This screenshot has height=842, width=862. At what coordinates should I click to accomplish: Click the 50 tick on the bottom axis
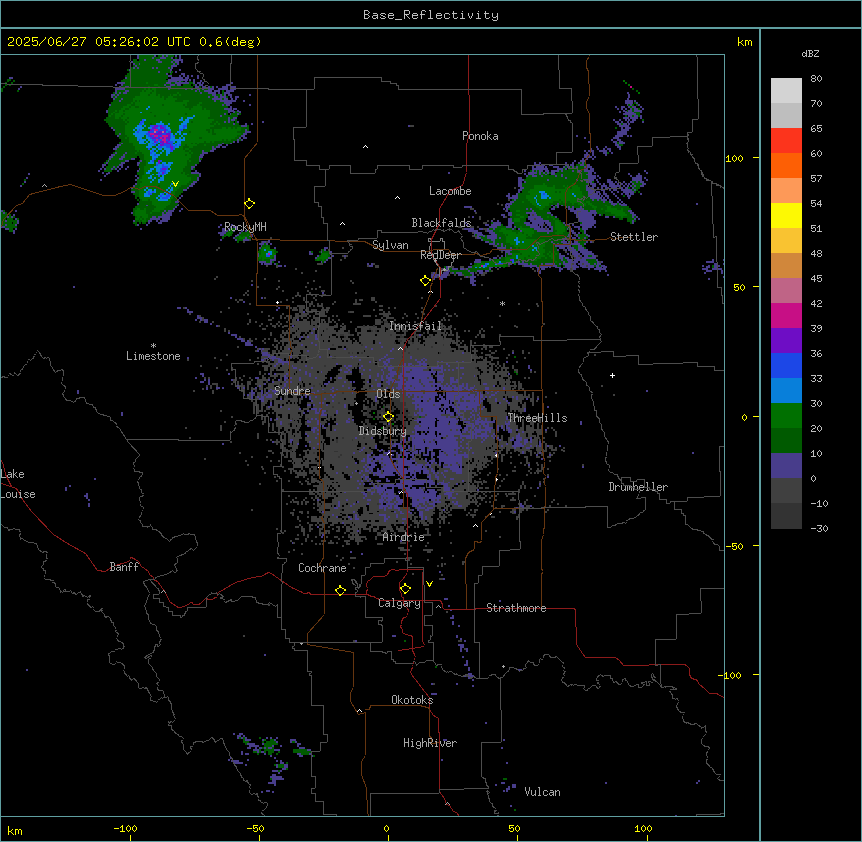[514, 829]
